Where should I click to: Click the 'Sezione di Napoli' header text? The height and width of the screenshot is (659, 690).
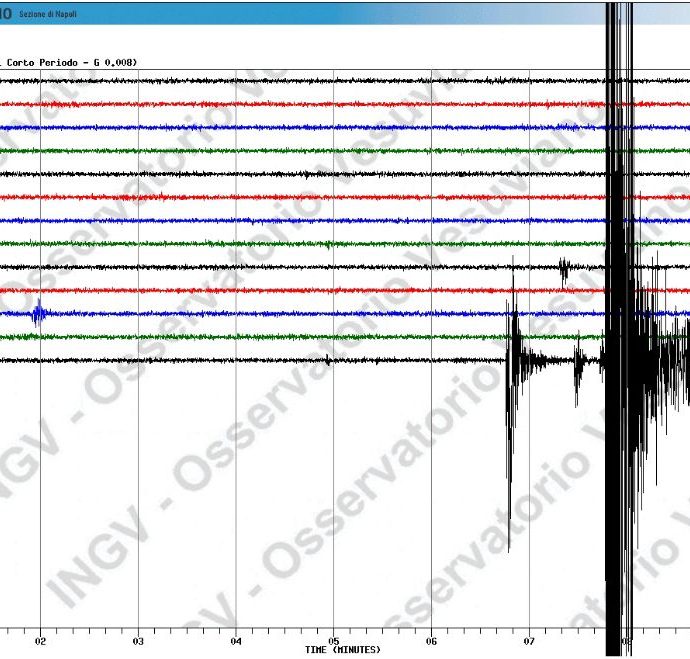48,14
